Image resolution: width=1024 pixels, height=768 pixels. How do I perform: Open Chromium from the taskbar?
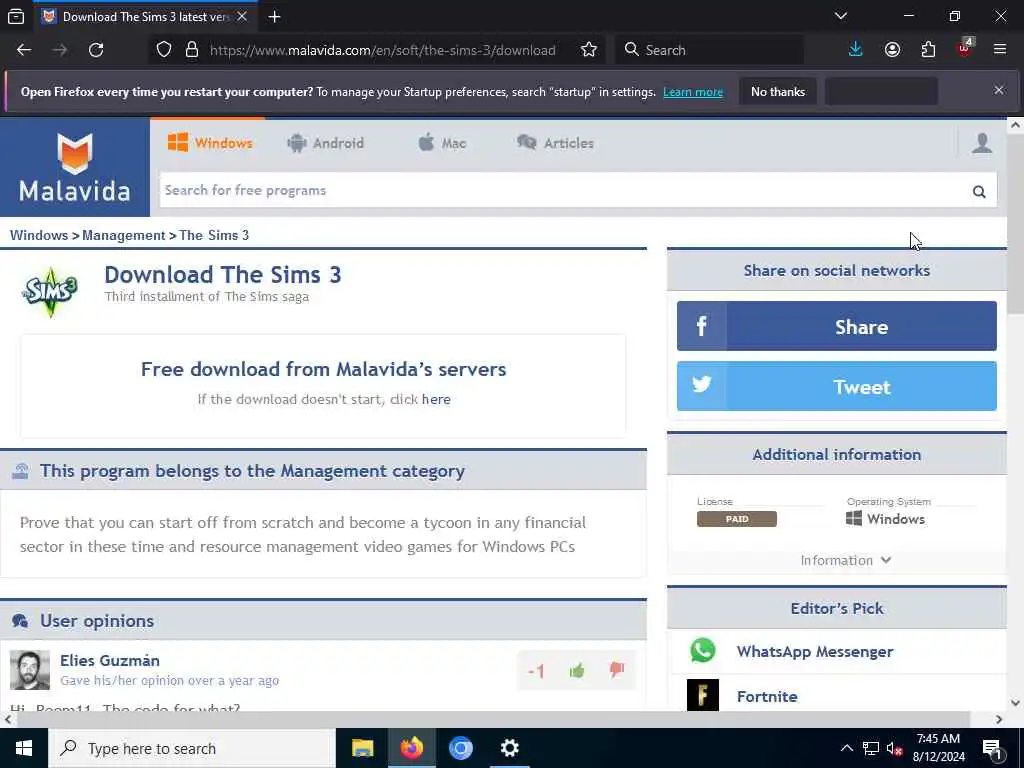460,748
